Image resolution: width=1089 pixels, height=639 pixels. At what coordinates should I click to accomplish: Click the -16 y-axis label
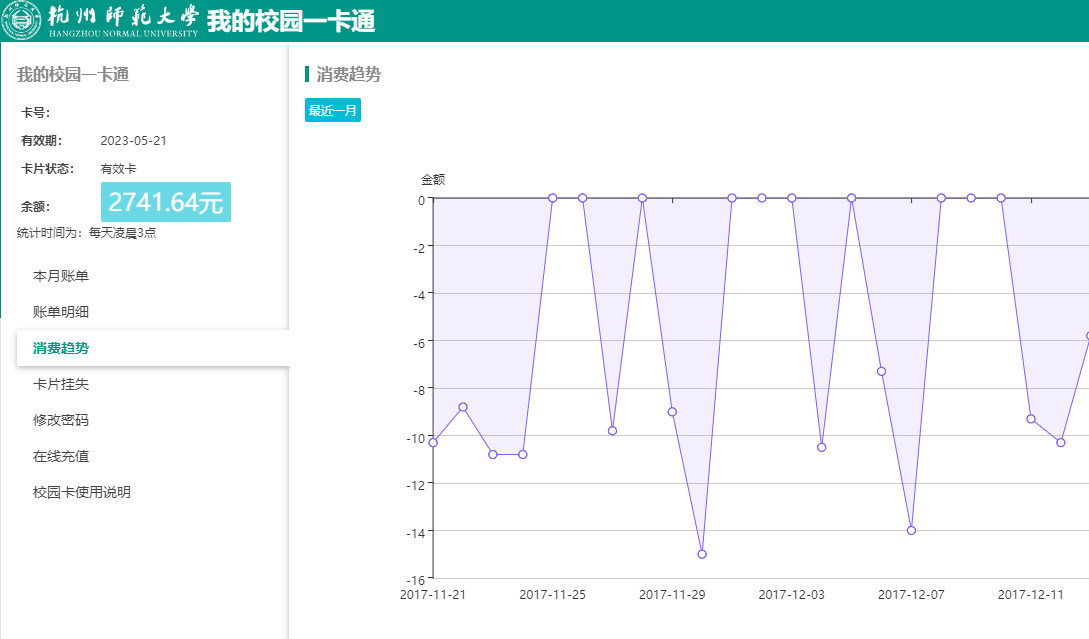click(x=415, y=580)
